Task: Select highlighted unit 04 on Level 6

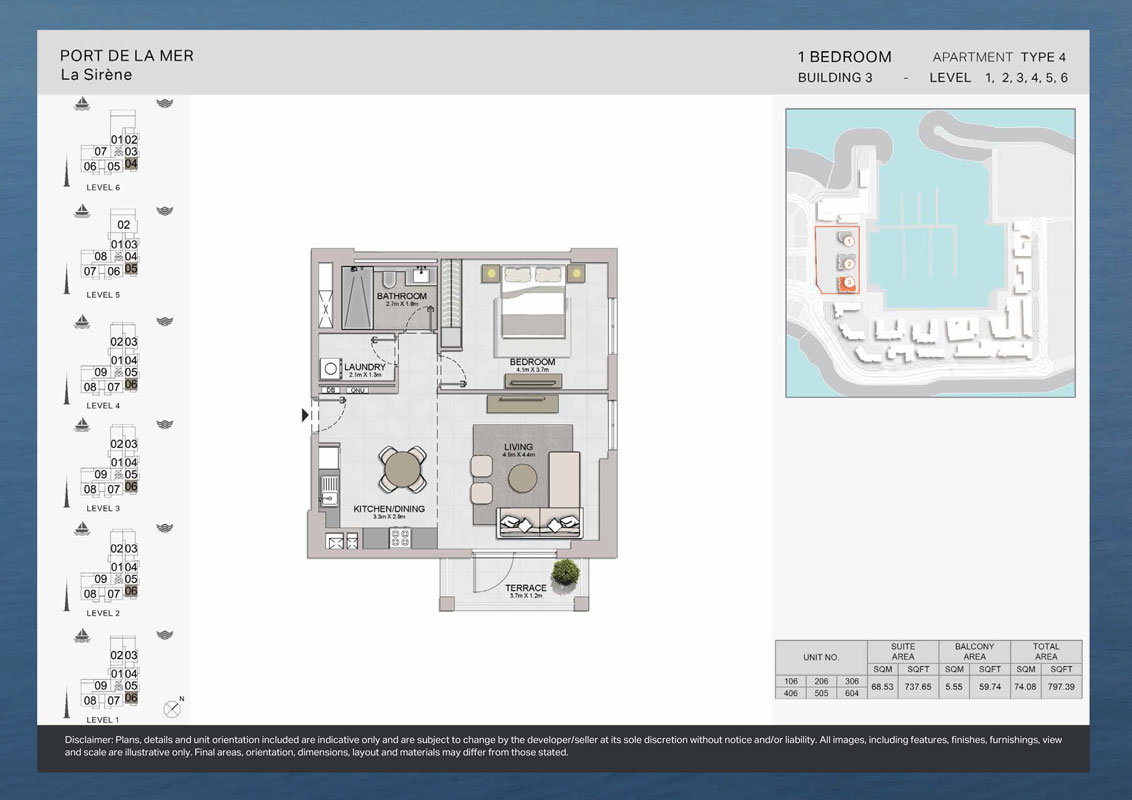Action: coord(131,165)
